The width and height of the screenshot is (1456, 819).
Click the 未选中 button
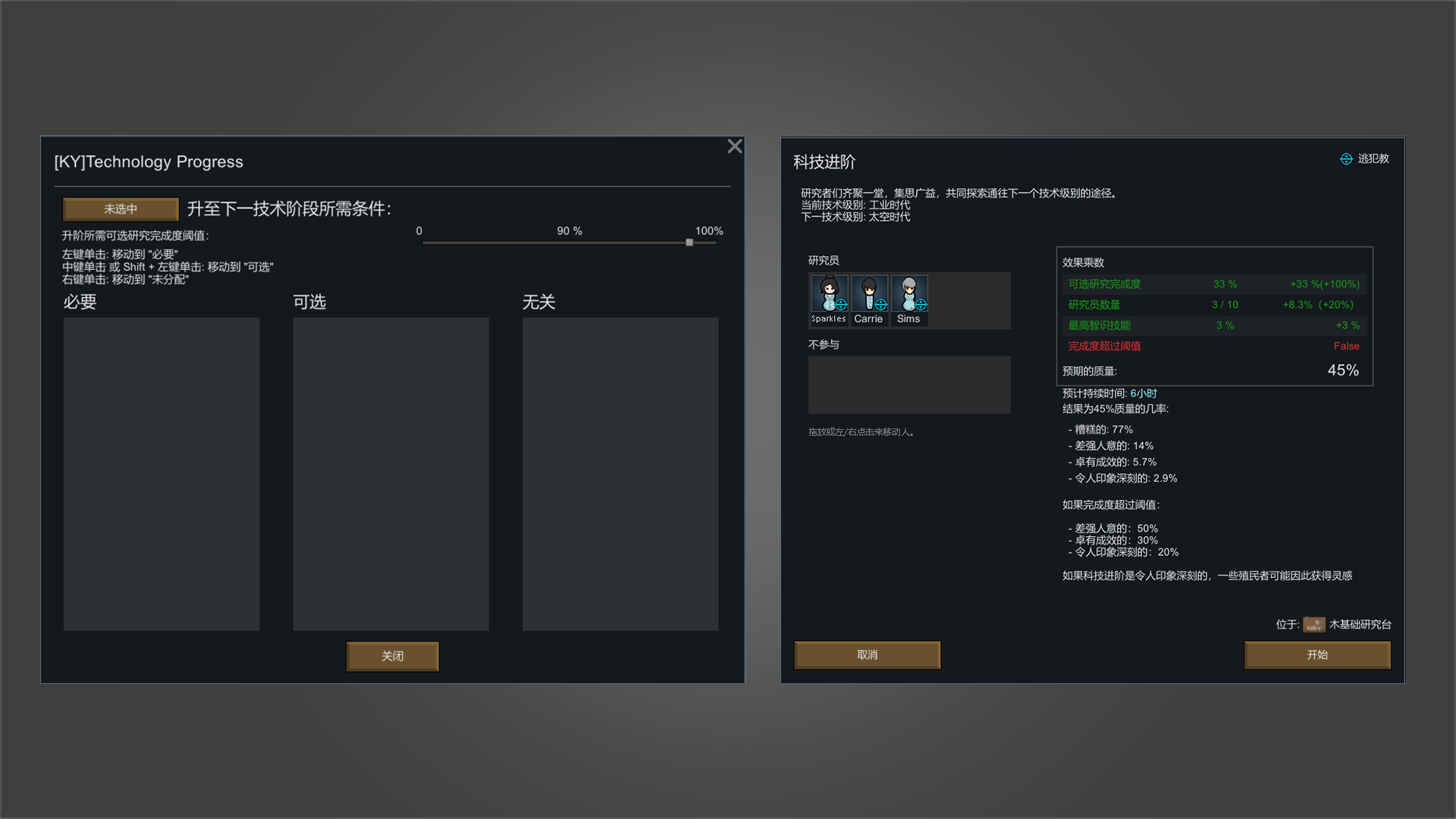121,209
